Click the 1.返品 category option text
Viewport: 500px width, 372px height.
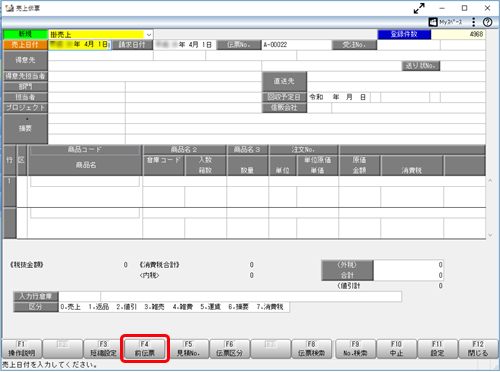(99, 307)
